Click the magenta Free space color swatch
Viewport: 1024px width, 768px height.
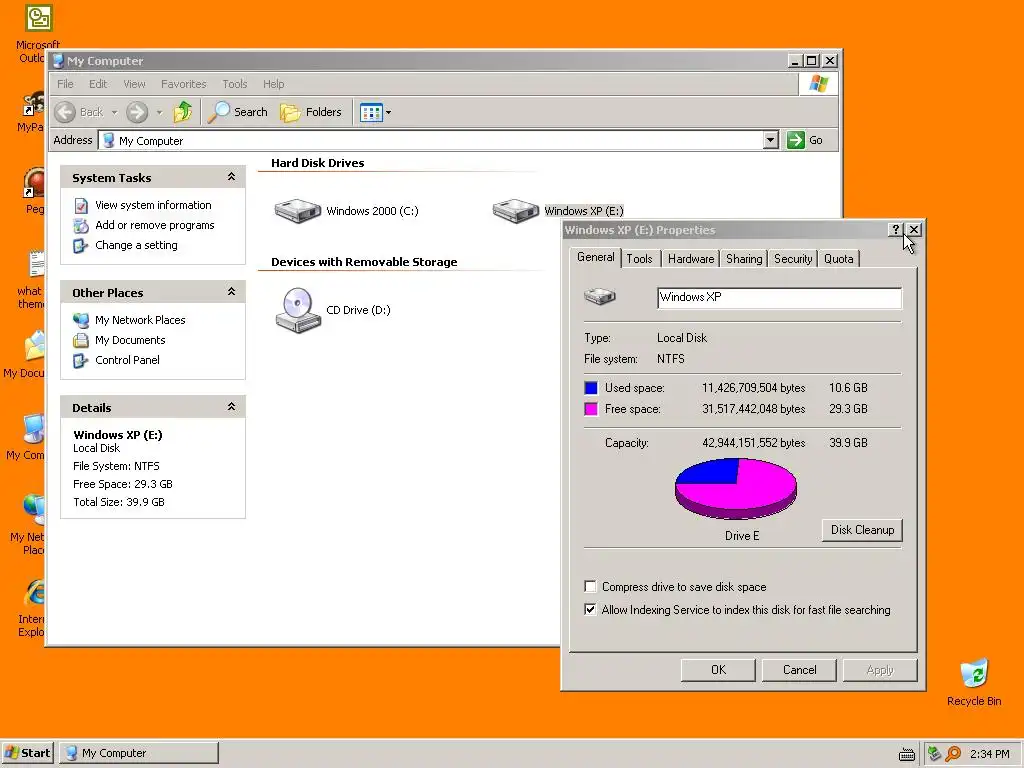[x=591, y=409]
